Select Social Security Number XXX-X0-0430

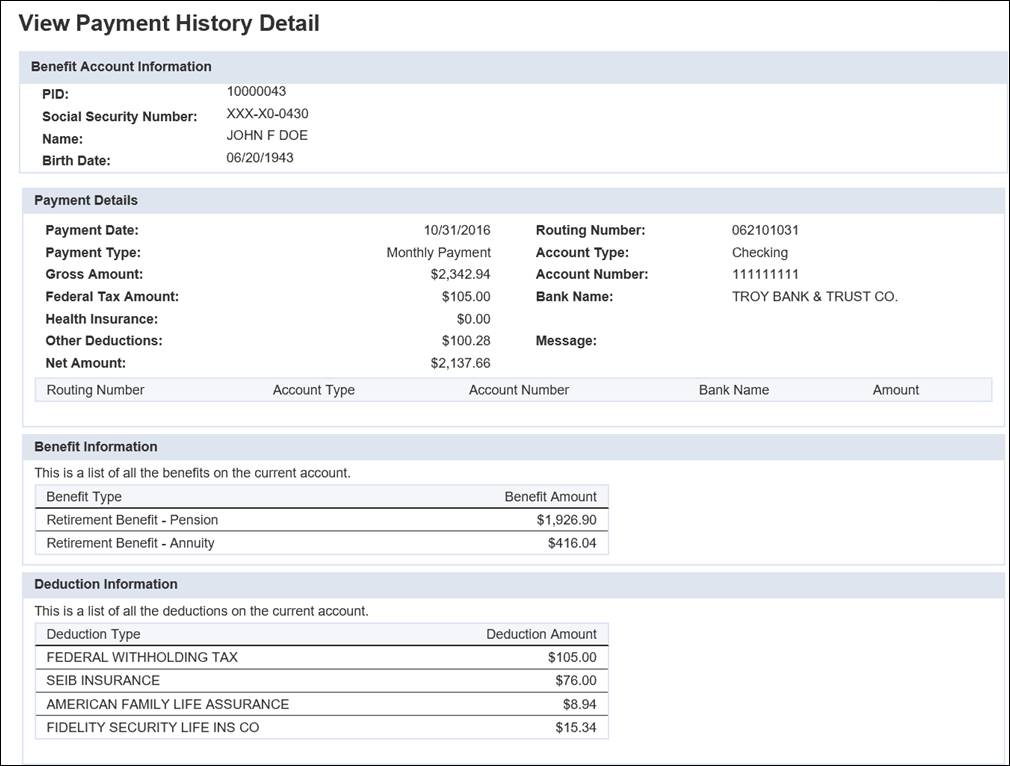pos(267,113)
